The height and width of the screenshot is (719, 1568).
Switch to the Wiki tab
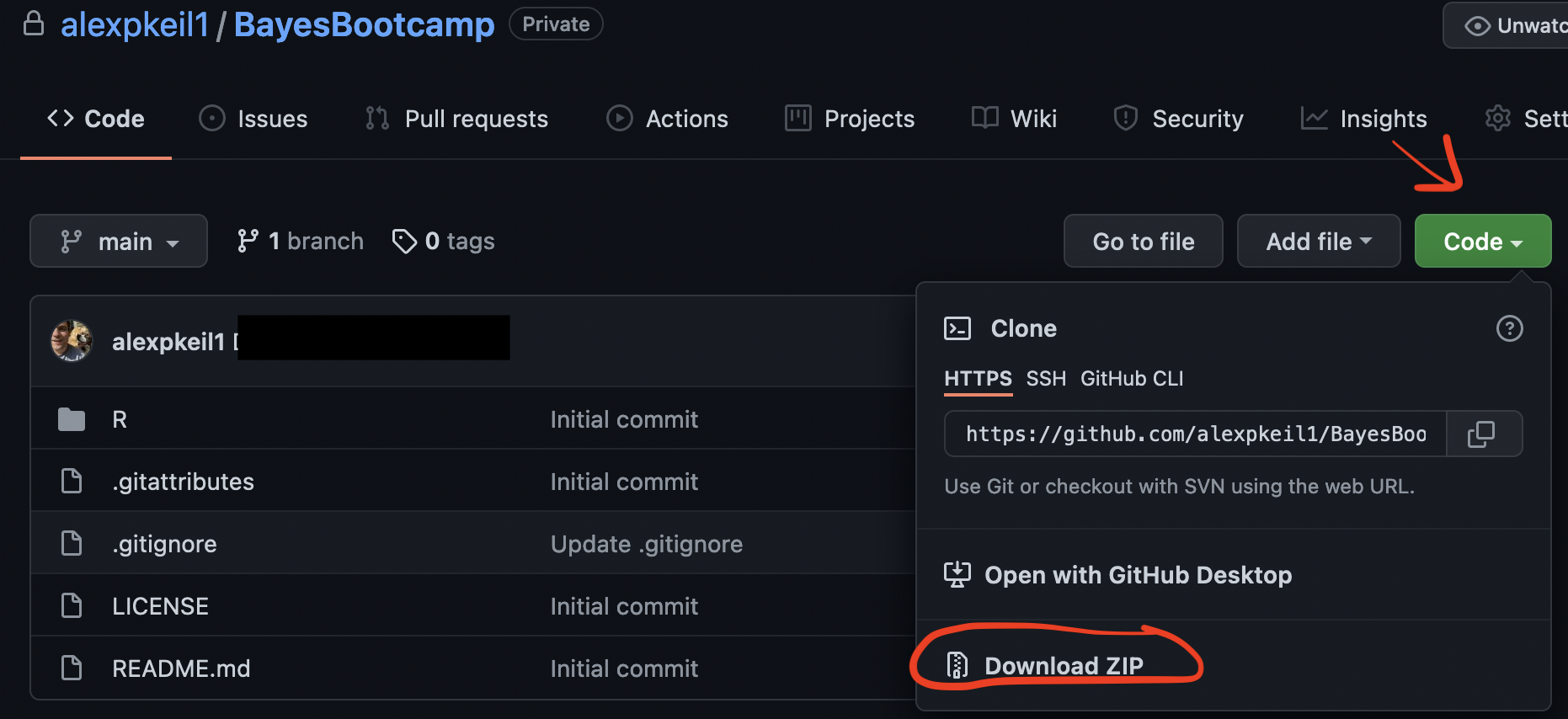click(x=1014, y=119)
